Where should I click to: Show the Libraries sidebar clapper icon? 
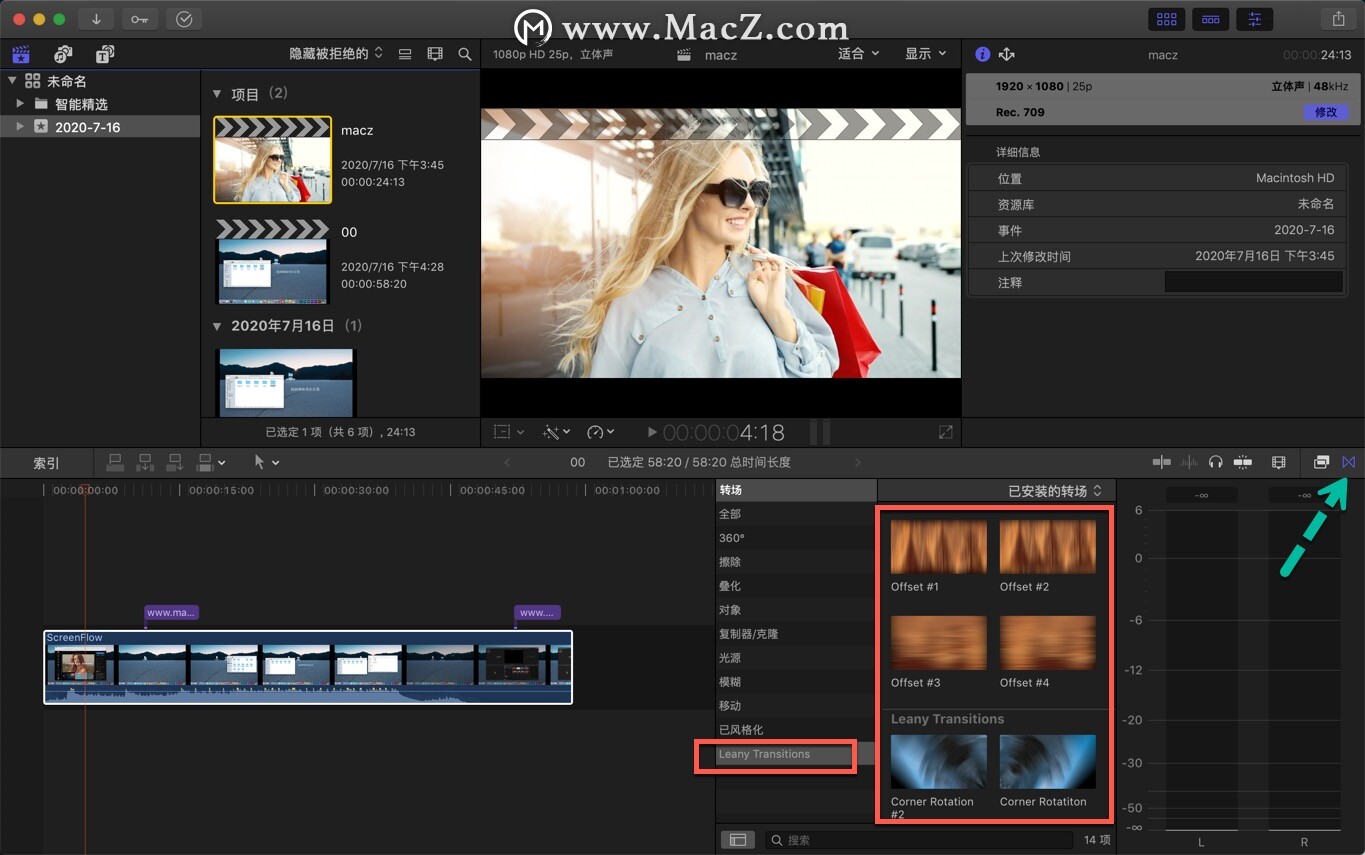point(21,54)
